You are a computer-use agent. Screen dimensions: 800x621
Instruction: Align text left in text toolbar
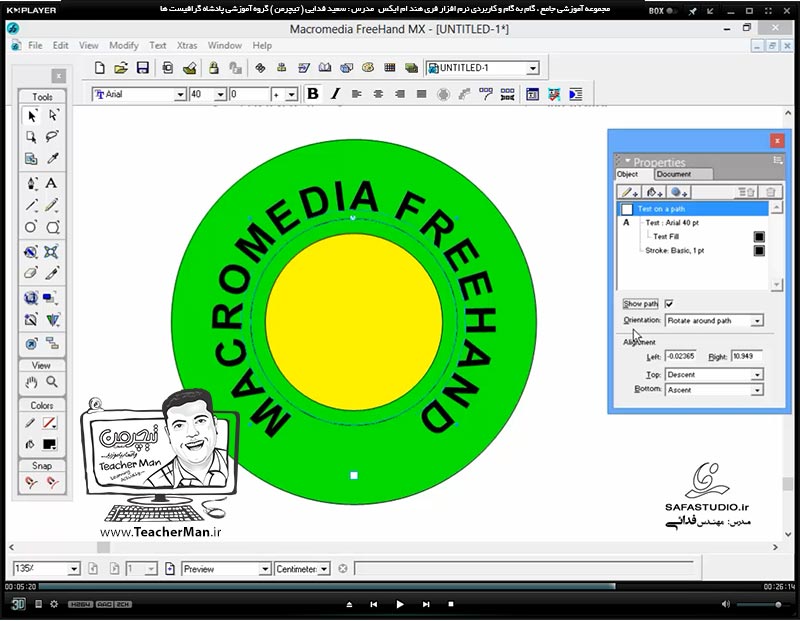click(357, 94)
